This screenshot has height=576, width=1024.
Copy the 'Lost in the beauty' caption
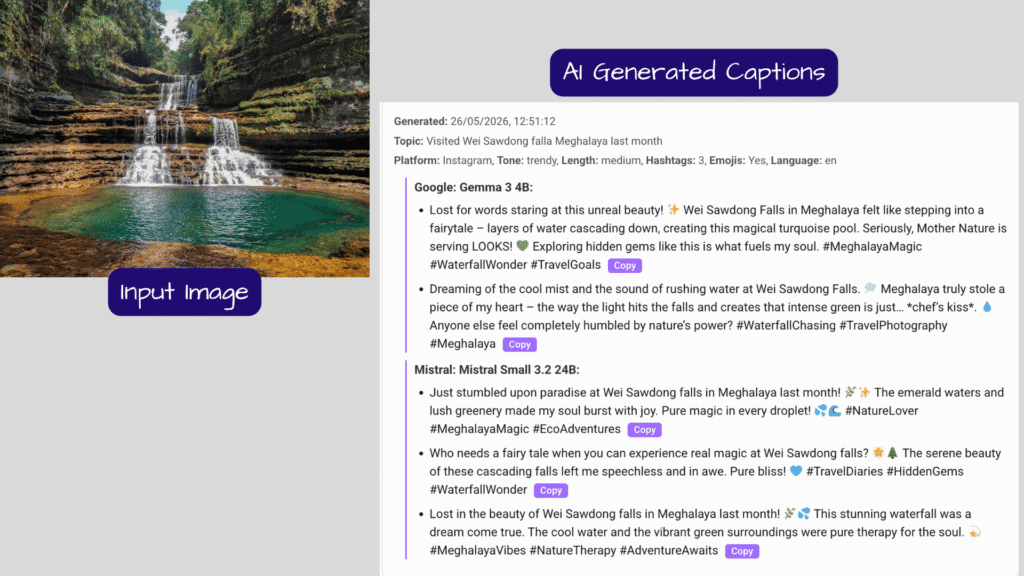(x=742, y=551)
